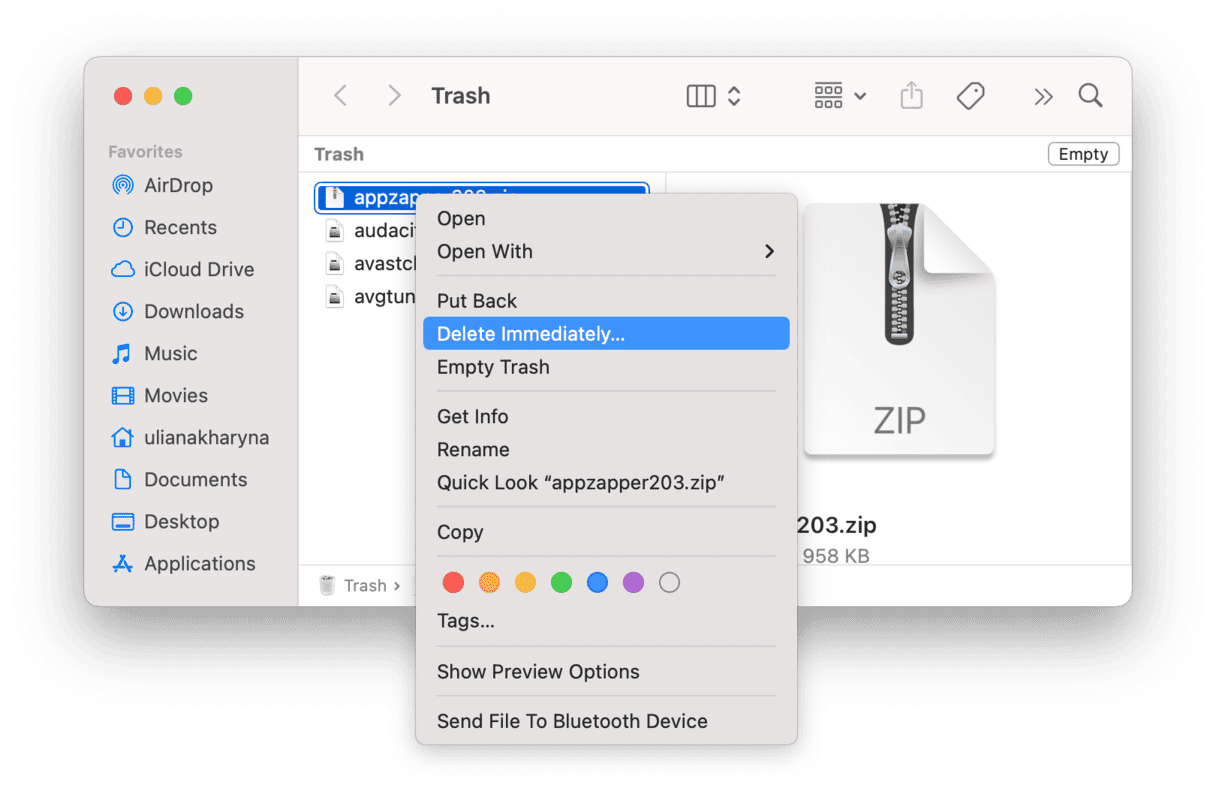Open Finder search magnifier

coord(1090,96)
